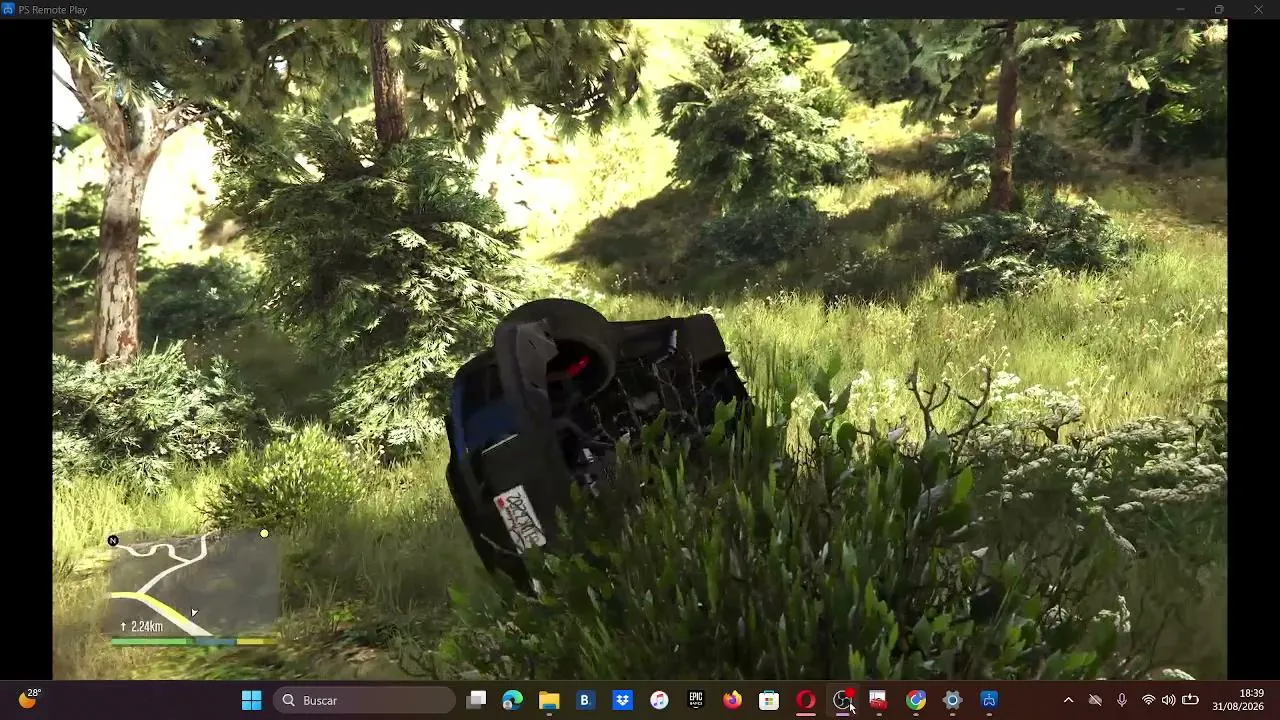Click the cloud sync-off tray icon
Viewport: 1280px width, 720px height.
[x=1095, y=700]
